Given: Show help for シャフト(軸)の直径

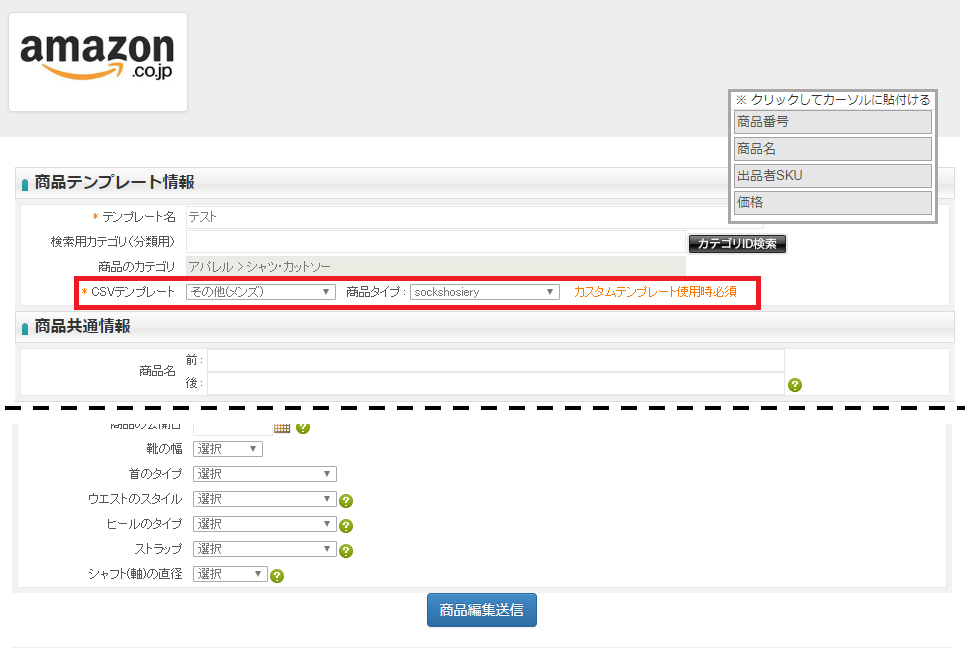Looking at the screenshot, I should (277, 576).
